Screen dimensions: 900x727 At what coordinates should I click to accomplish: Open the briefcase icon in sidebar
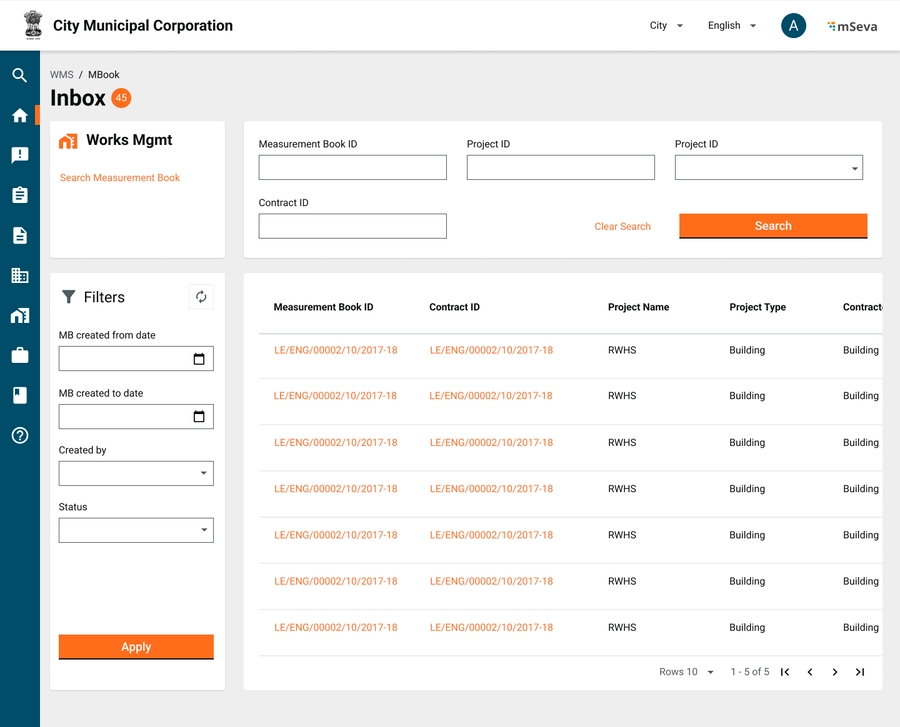coord(19,355)
